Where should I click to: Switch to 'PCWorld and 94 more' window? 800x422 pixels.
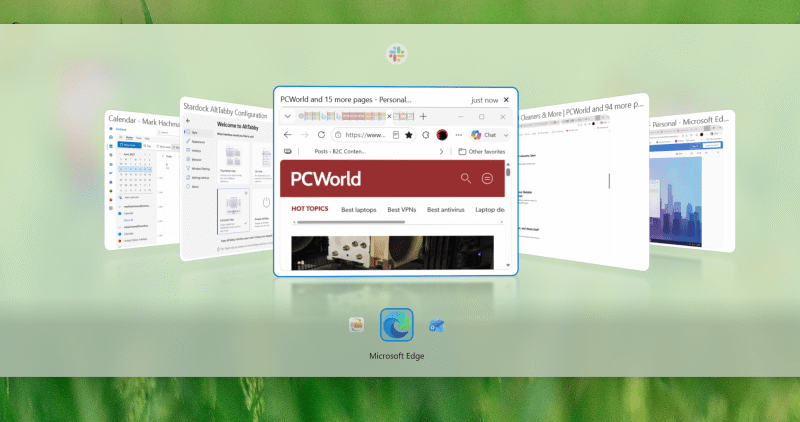[x=584, y=182]
